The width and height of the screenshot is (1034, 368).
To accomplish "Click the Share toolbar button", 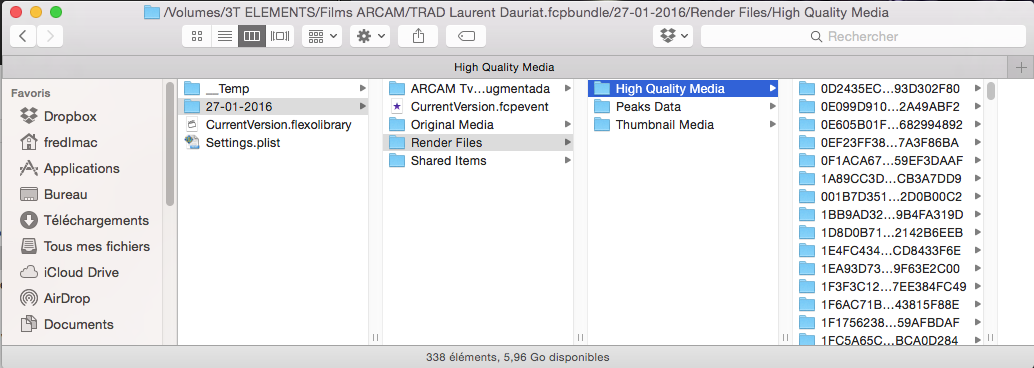I will [418, 36].
